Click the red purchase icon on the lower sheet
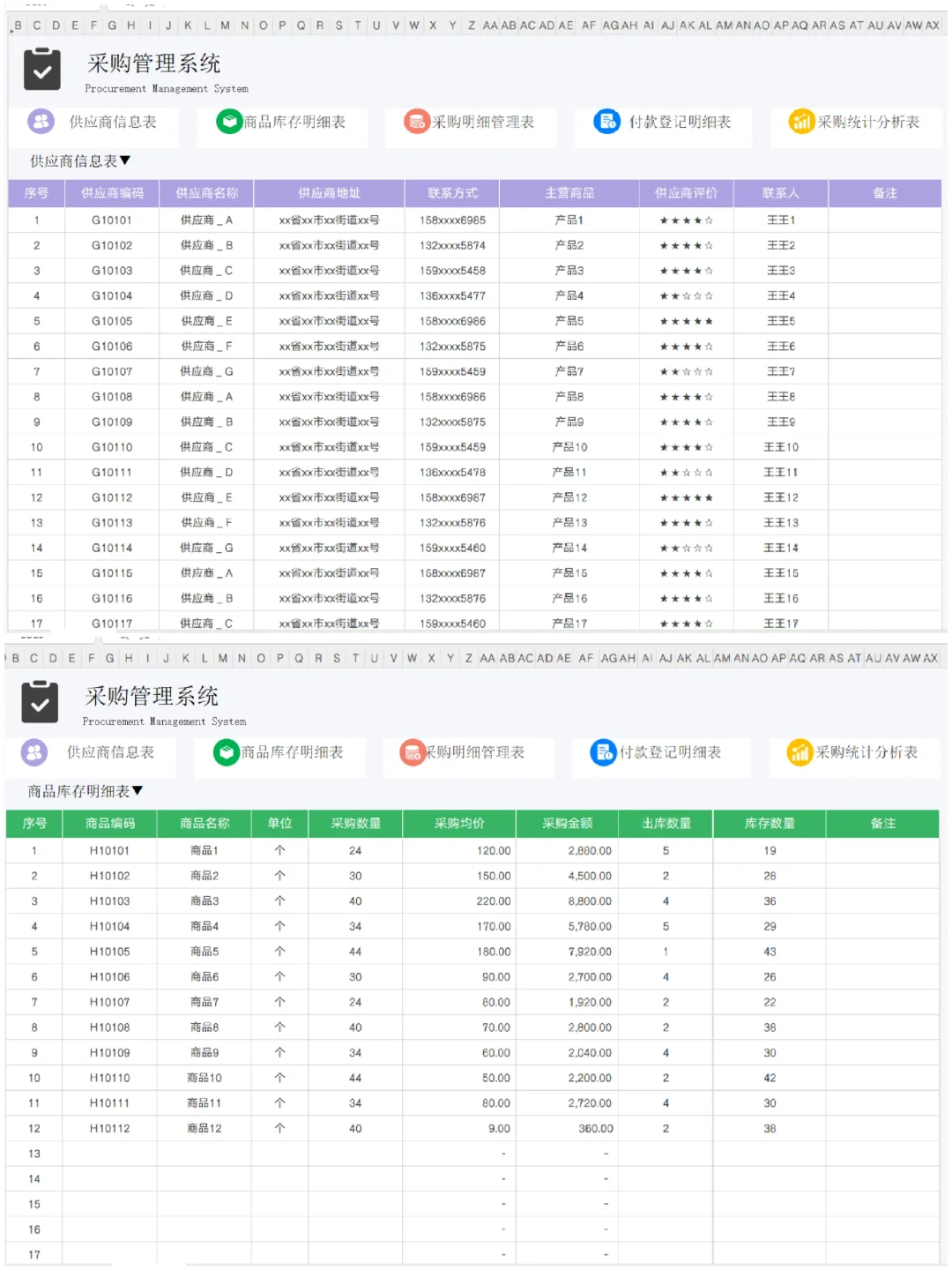 tap(412, 752)
